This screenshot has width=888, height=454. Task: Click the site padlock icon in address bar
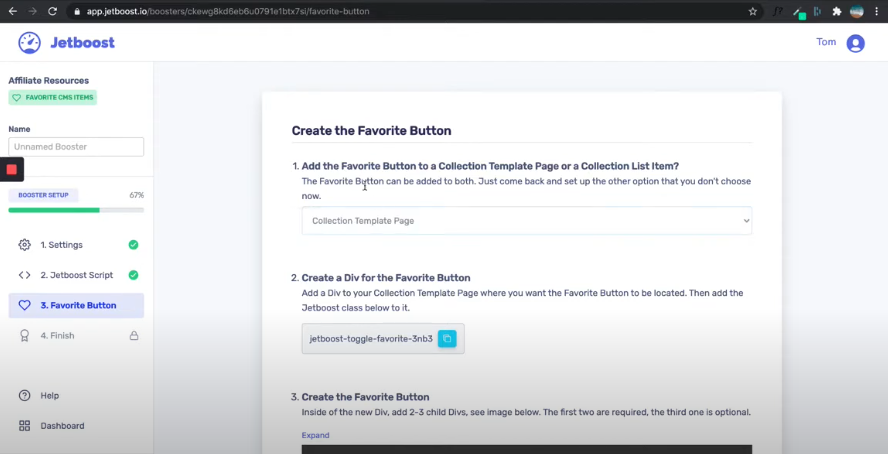click(x=77, y=11)
